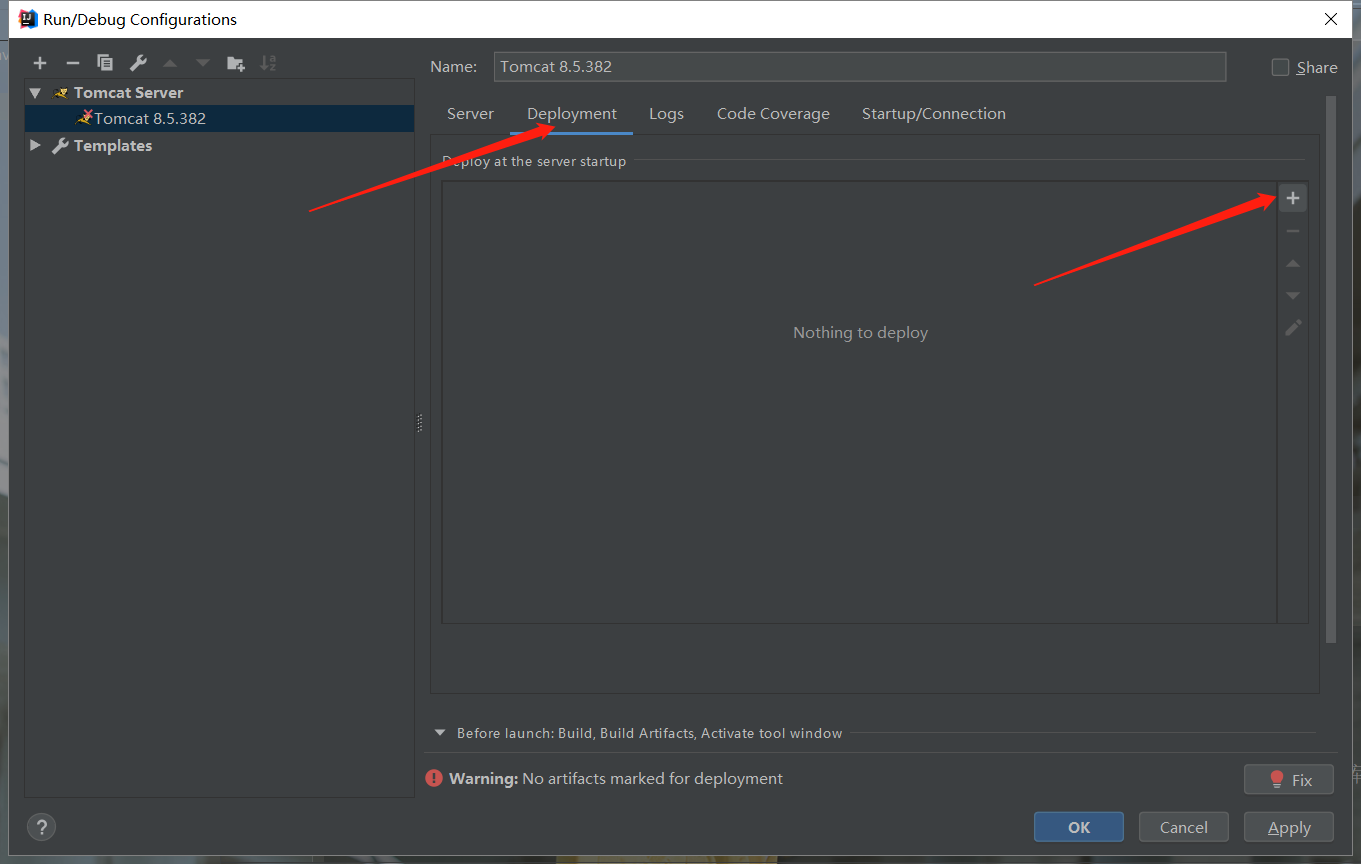
Task: Switch to the Server tab
Action: [470, 114]
